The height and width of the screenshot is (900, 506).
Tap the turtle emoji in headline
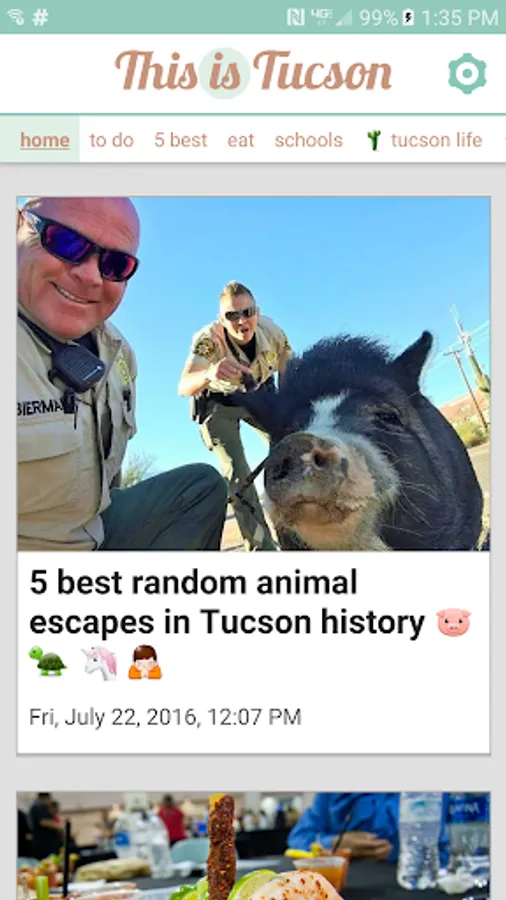(48, 661)
